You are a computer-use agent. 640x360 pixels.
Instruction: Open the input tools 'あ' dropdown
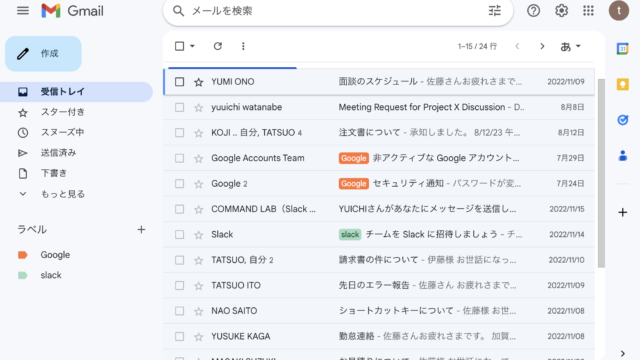[x=570, y=47]
